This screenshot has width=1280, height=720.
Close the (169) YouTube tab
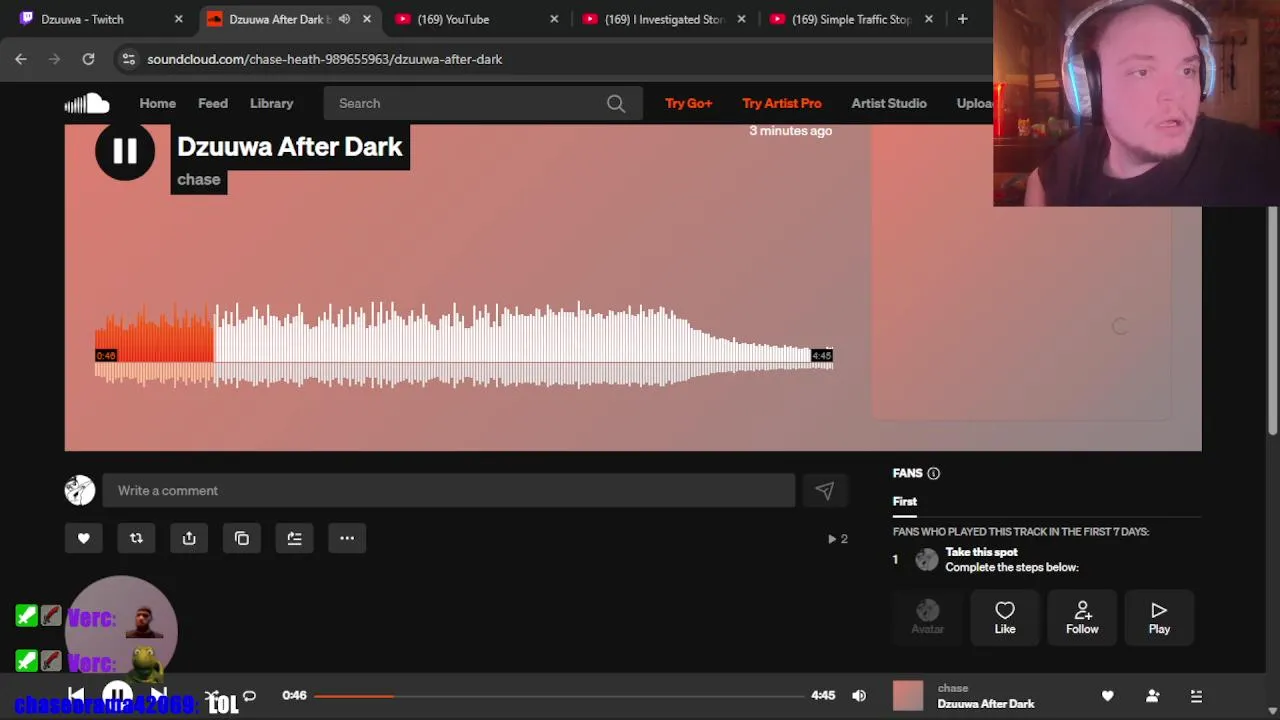coord(555,19)
